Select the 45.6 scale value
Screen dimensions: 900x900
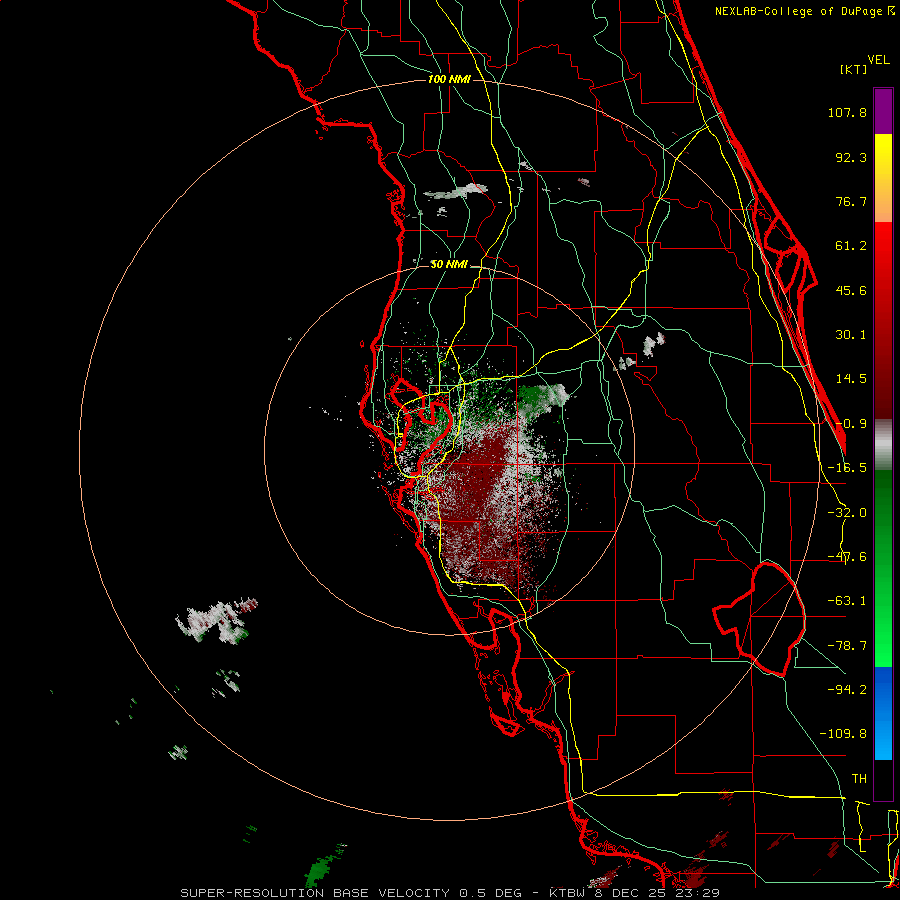click(851, 290)
